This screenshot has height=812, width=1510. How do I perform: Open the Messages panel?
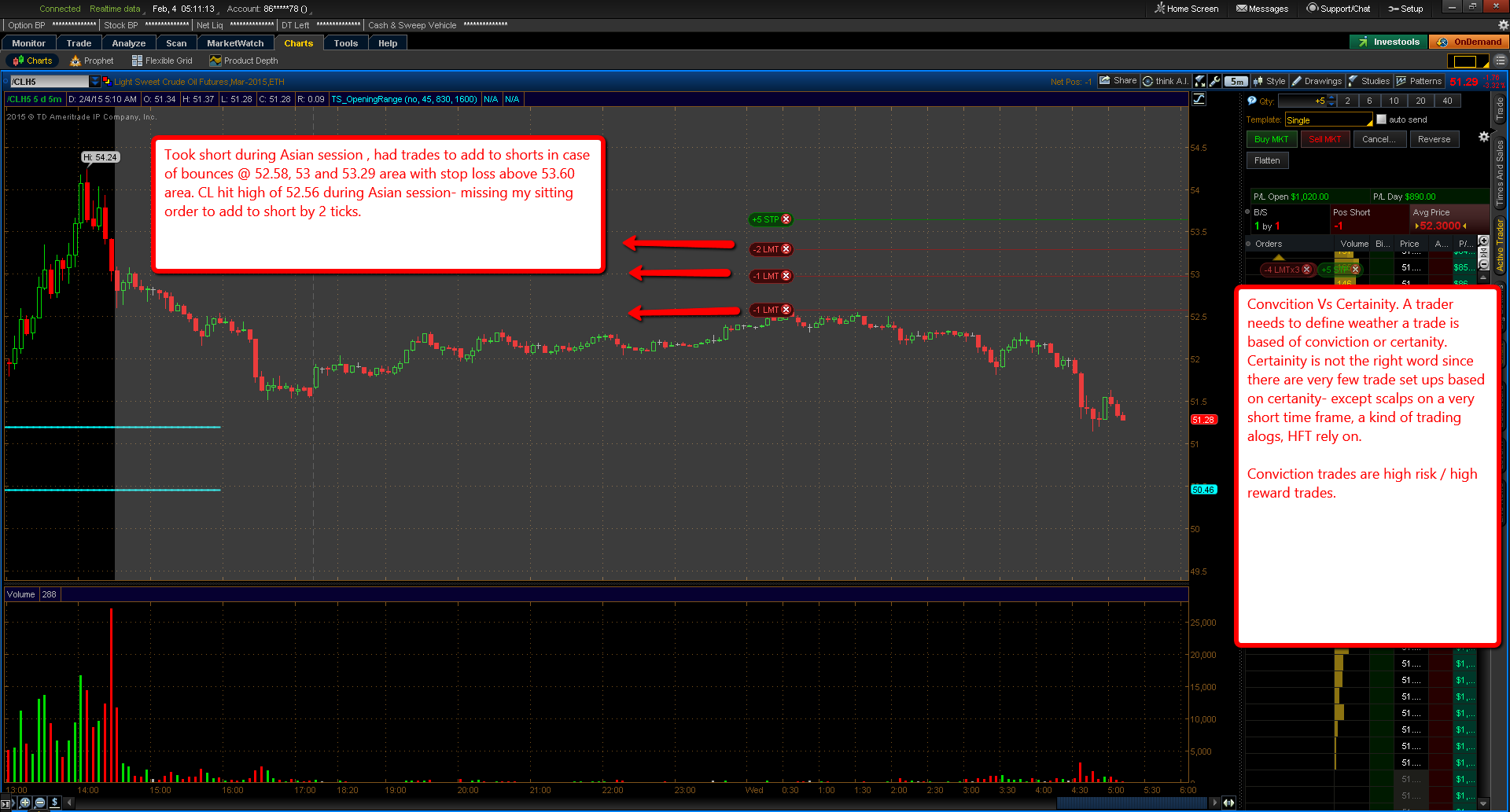[x=1262, y=9]
